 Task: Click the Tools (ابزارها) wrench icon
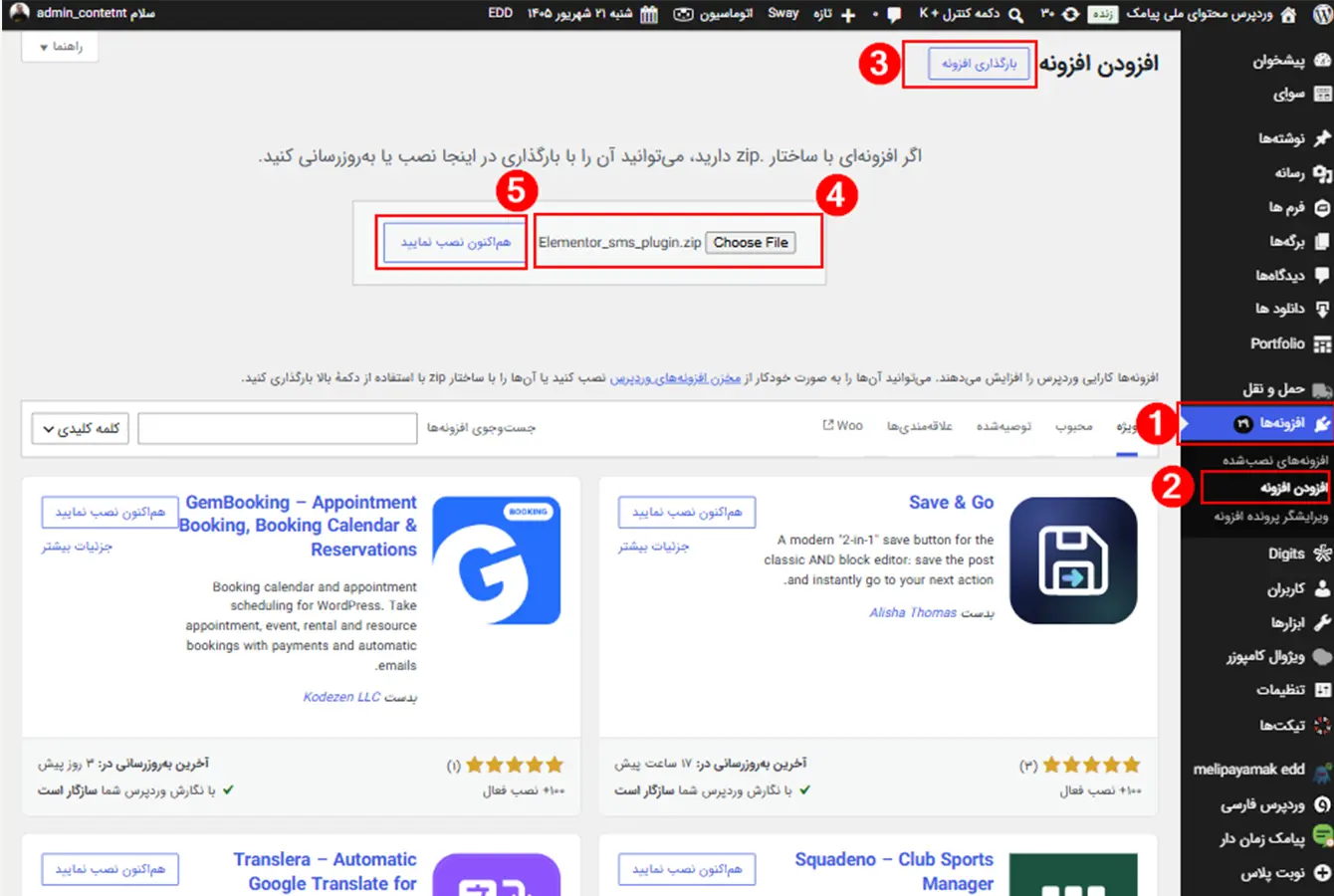pos(1322,622)
